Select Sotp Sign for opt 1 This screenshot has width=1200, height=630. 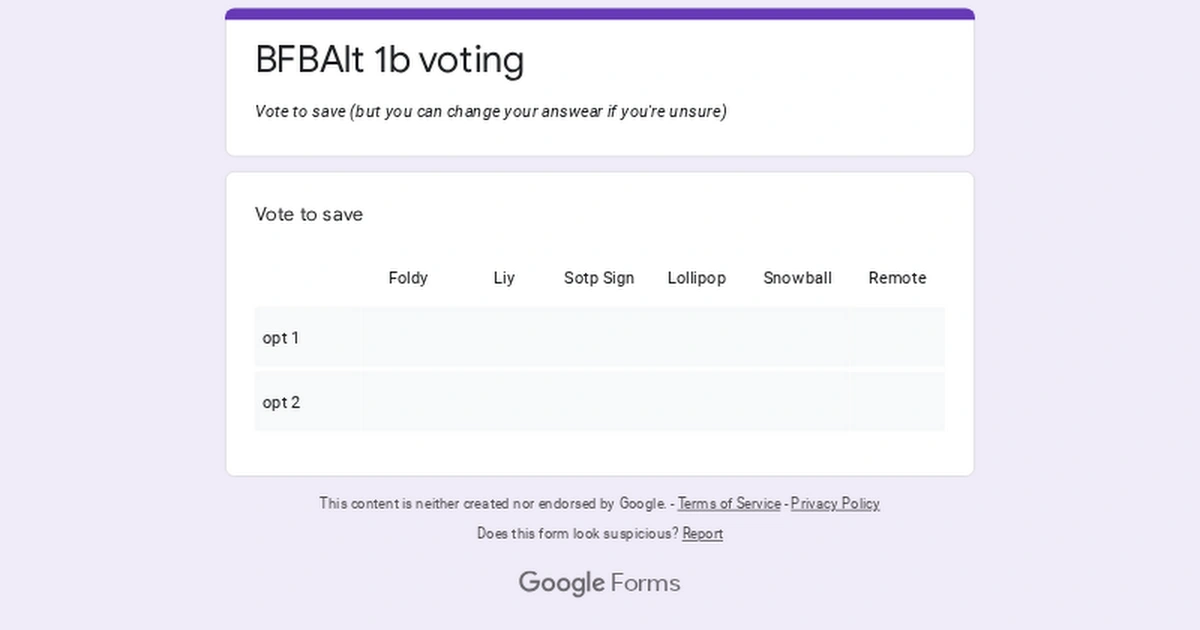pos(599,338)
